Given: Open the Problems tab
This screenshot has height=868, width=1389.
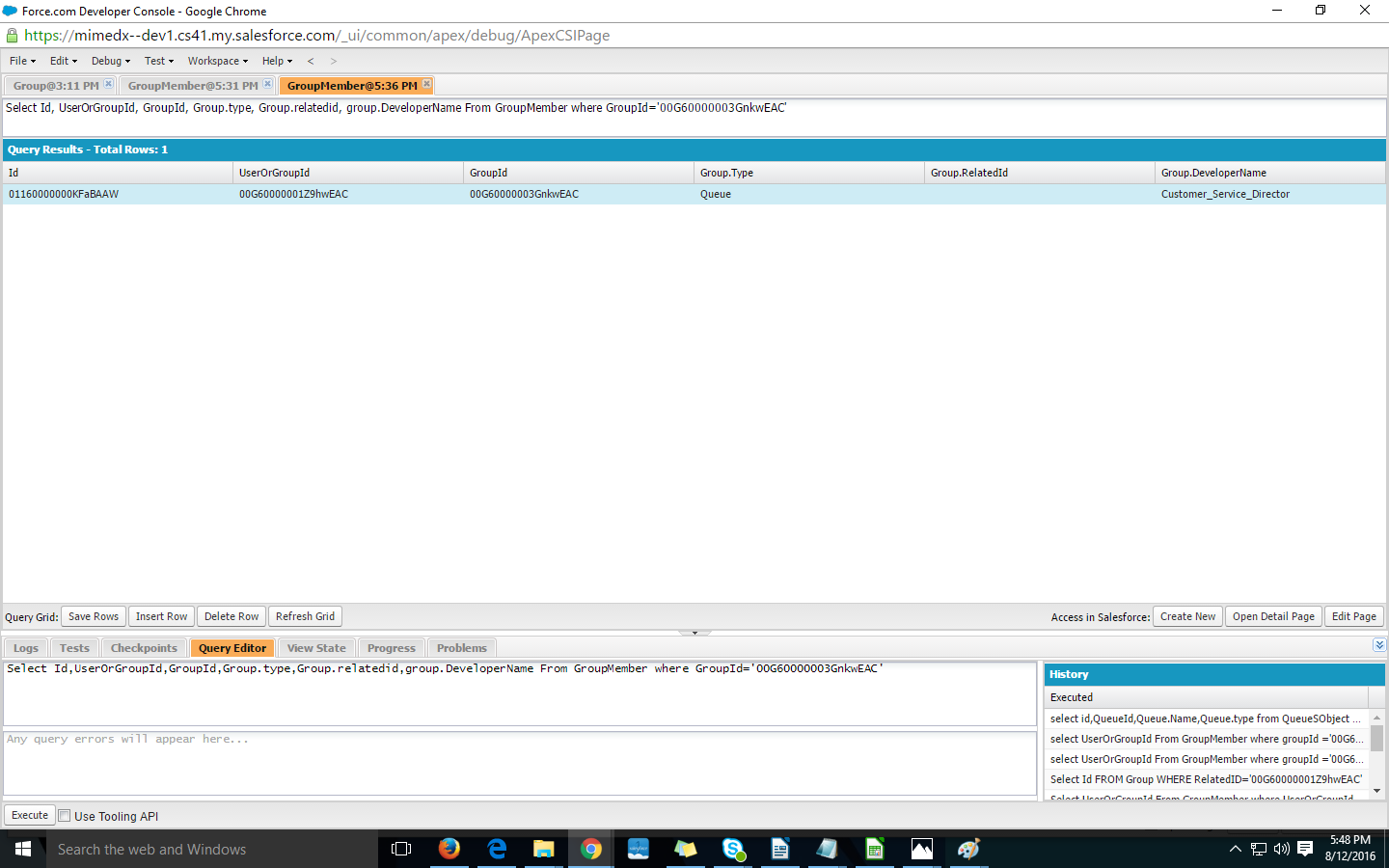Looking at the screenshot, I should click(461, 648).
